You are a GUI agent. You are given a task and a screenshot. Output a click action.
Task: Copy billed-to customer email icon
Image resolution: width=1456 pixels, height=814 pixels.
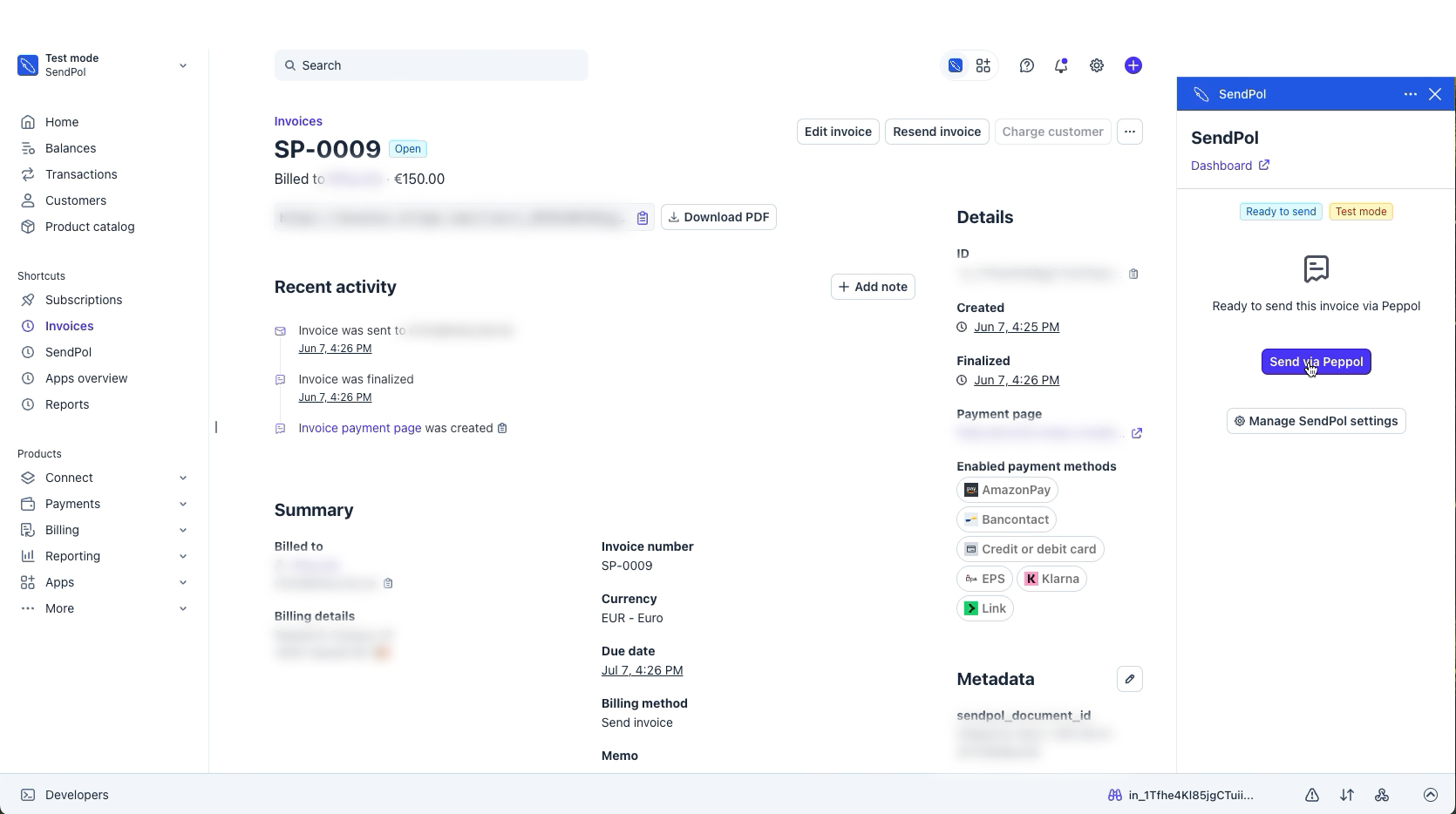[x=388, y=583]
